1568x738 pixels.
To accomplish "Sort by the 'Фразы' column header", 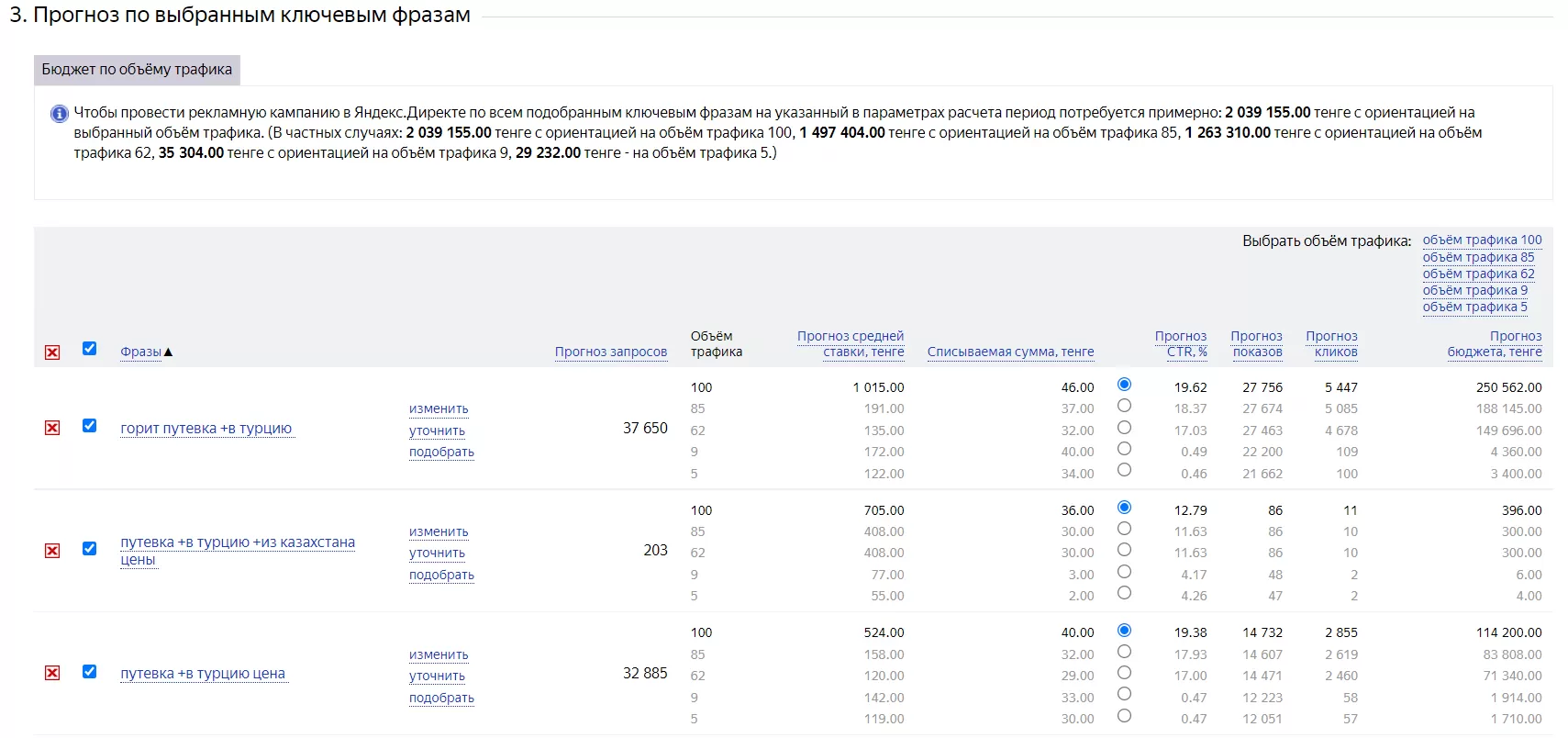I will click(140, 352).
